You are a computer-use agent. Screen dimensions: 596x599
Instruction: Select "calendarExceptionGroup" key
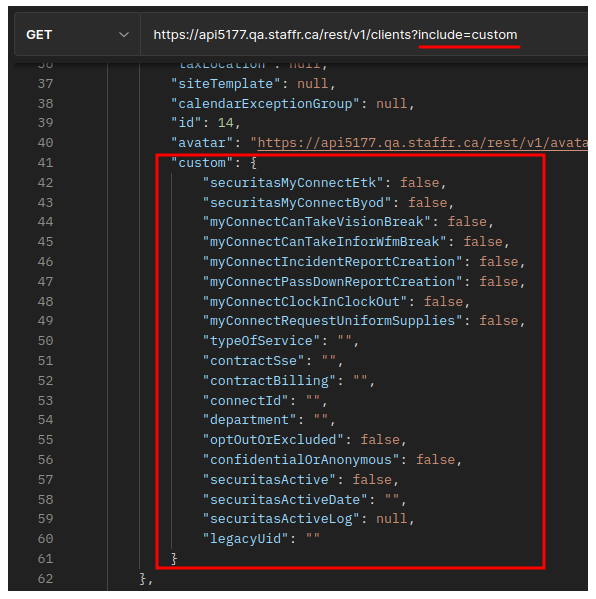[266, 104]
